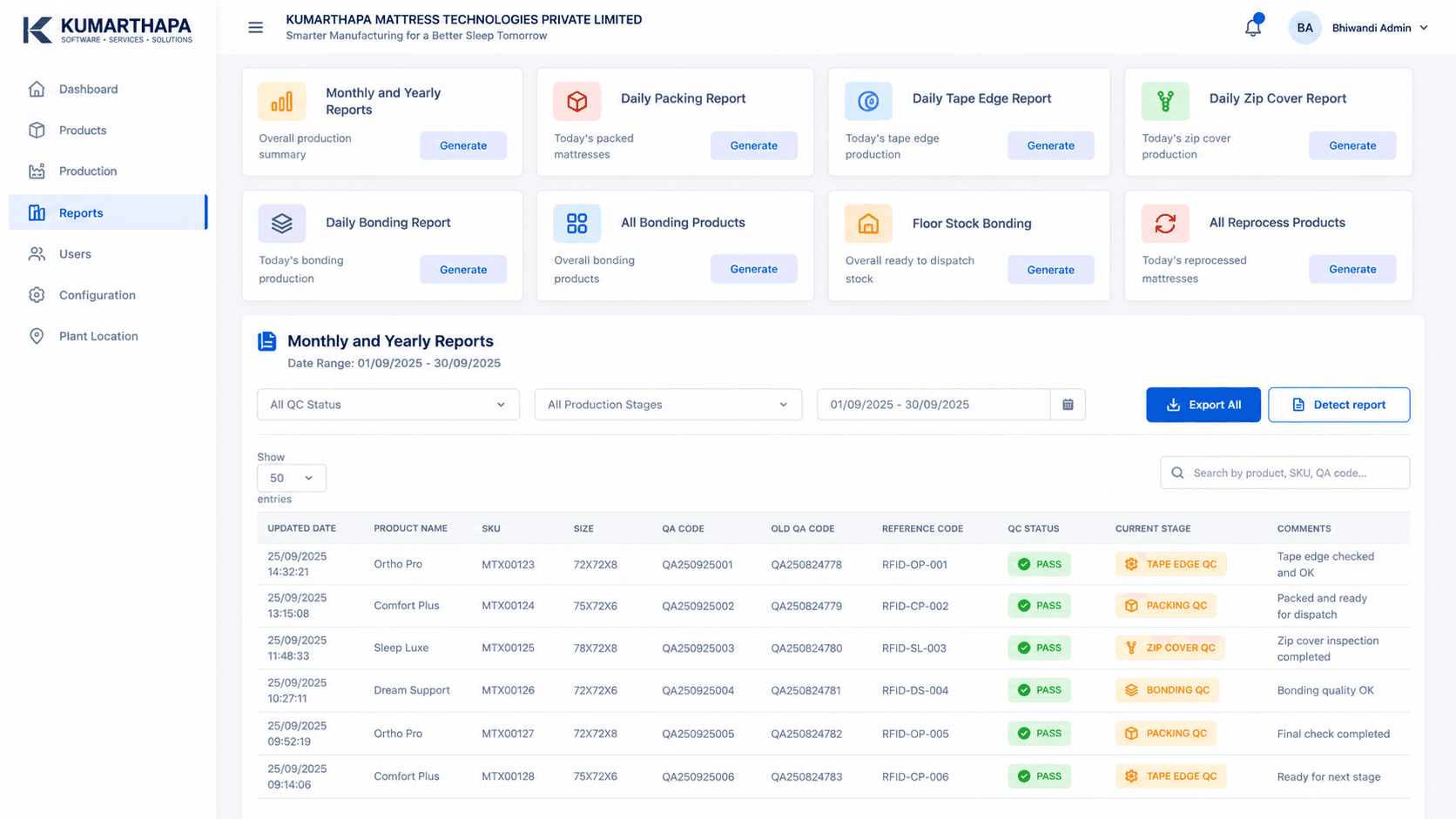Viewport: 1456px width, 819px height.
Task: Click the SKU cell MTX00125
Action: point(509,648)
